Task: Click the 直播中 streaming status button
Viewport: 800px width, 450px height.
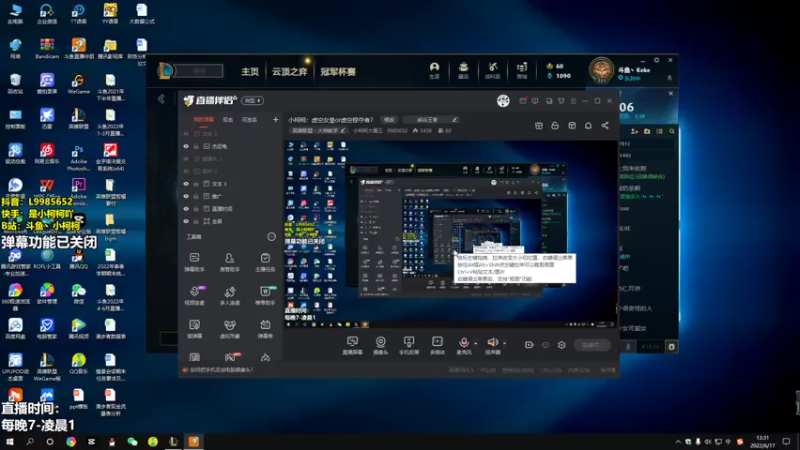Action: (x=592, y=345)
